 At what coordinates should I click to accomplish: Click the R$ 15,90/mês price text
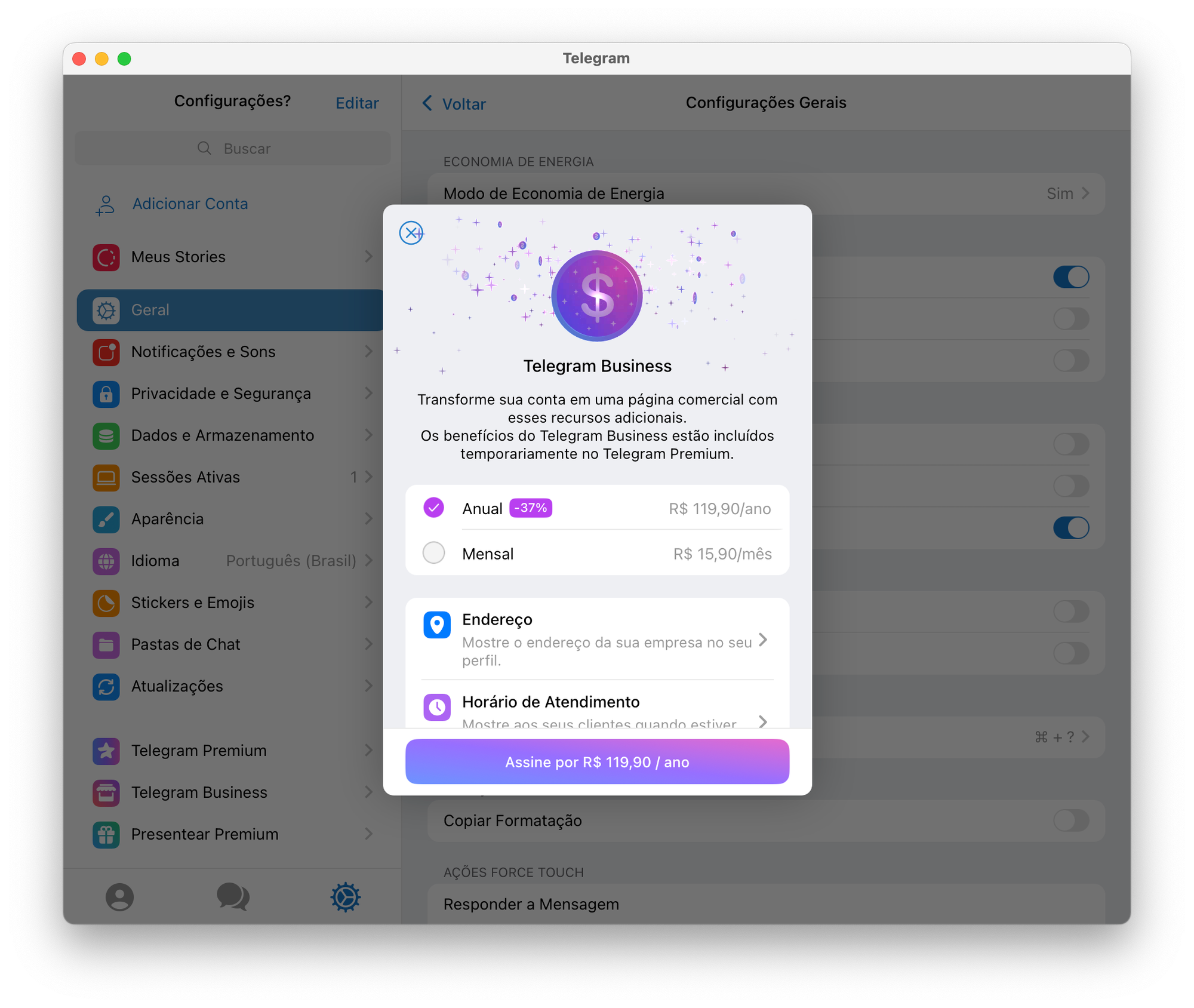(722, 554)
